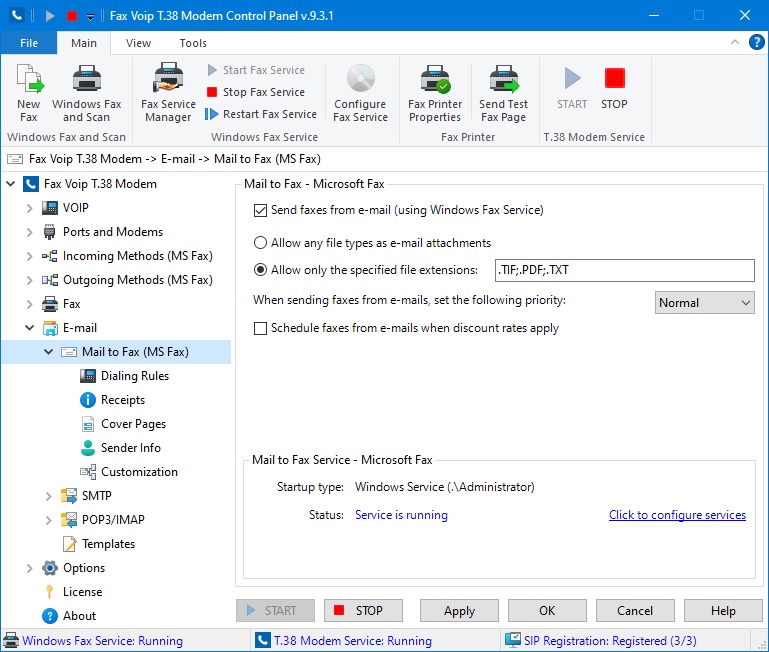Select Allow any file types radio
This screenshot has height=652, width=769.
click(260, 243)
